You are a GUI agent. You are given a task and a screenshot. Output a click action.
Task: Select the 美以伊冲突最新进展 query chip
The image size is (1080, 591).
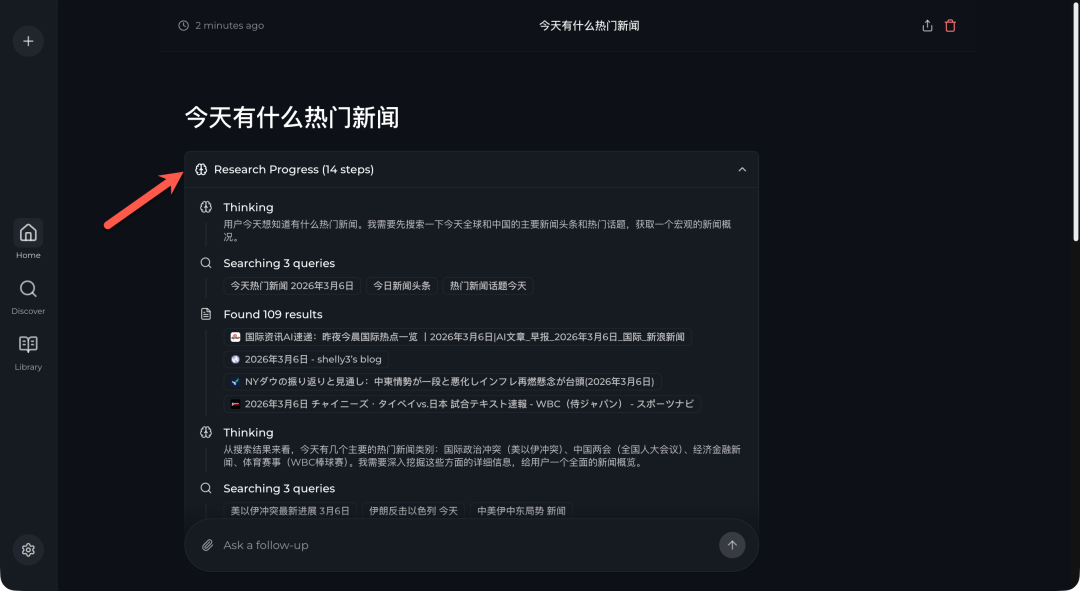(x=289, y=510)
